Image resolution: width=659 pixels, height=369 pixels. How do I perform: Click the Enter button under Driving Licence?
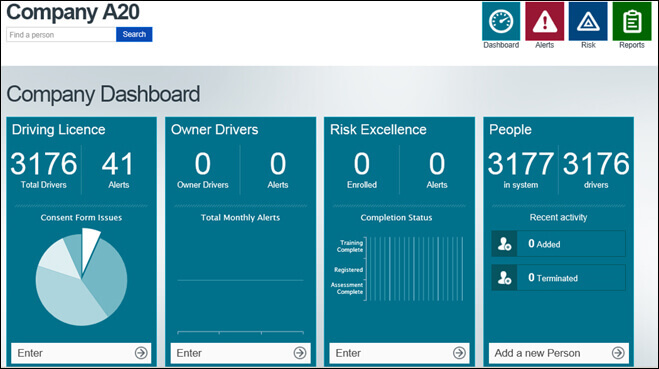coord(82,353)
